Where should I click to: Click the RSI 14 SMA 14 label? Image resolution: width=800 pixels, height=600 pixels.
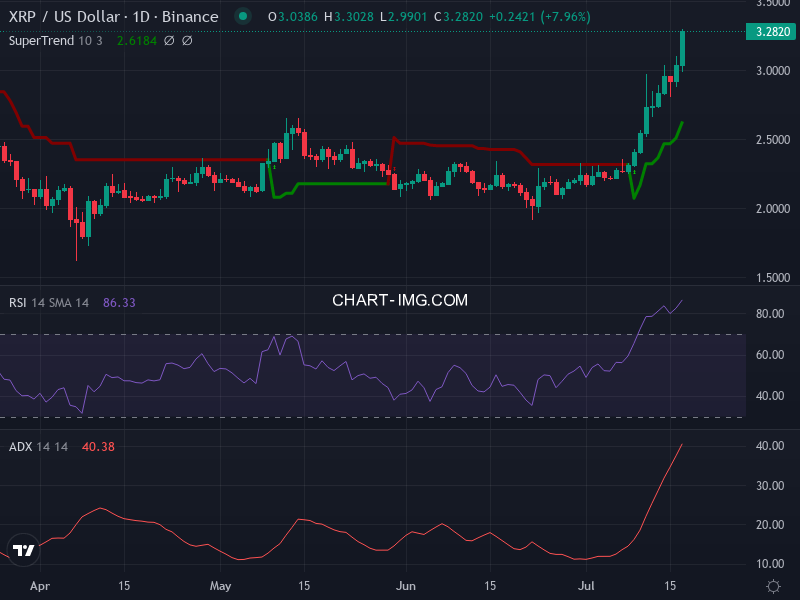pyautogui.click(x=49, y=303)
